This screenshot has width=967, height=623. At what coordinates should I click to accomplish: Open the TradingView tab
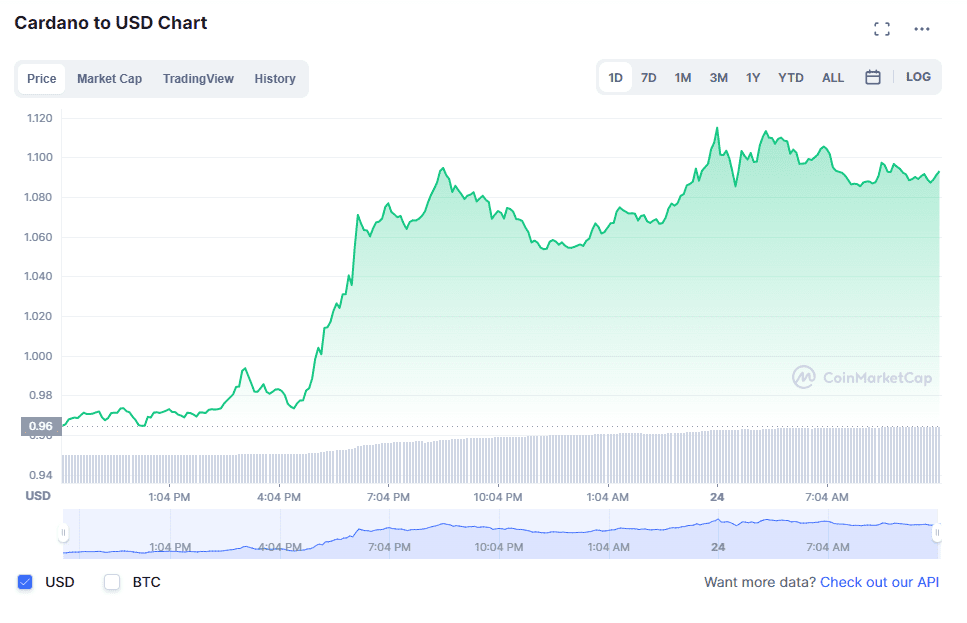coord(198,78)
